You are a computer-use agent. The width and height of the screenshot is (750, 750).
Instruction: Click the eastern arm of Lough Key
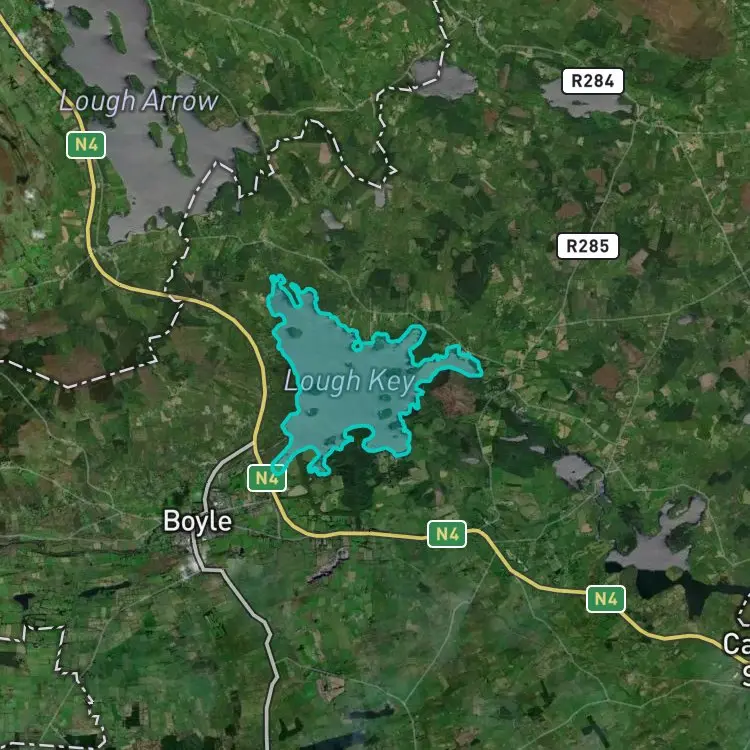click(450, 364)
